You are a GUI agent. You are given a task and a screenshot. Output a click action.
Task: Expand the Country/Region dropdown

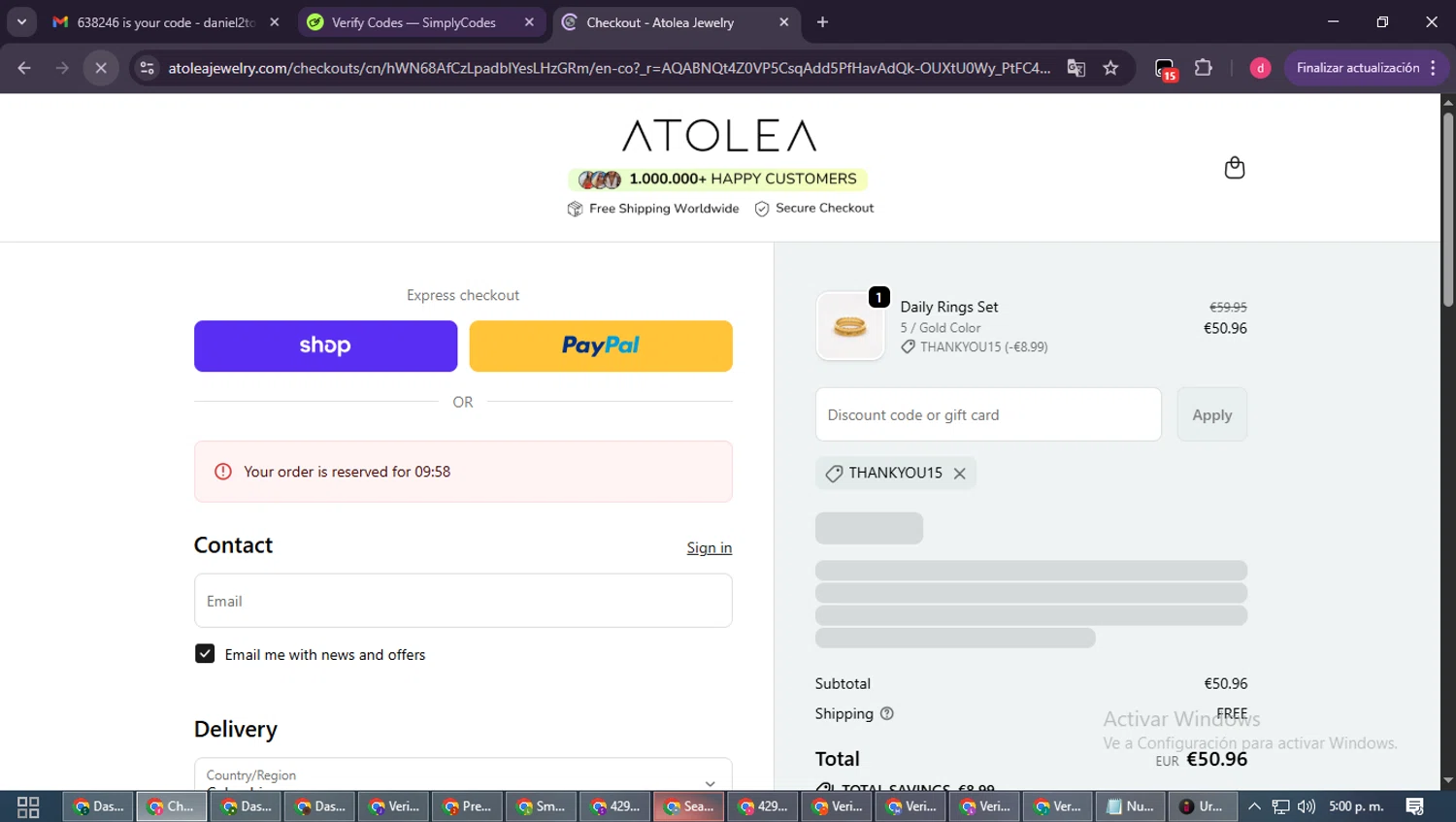tap(463, 775)
